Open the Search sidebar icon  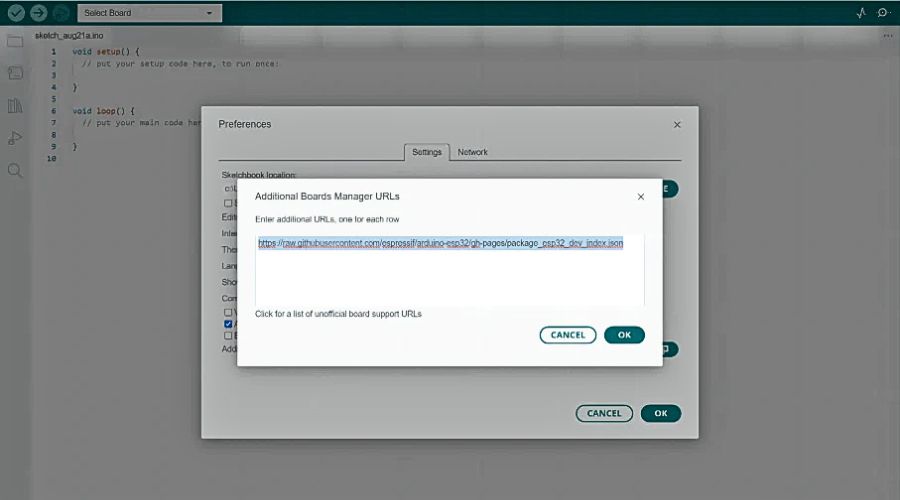[x=15, y=170]
